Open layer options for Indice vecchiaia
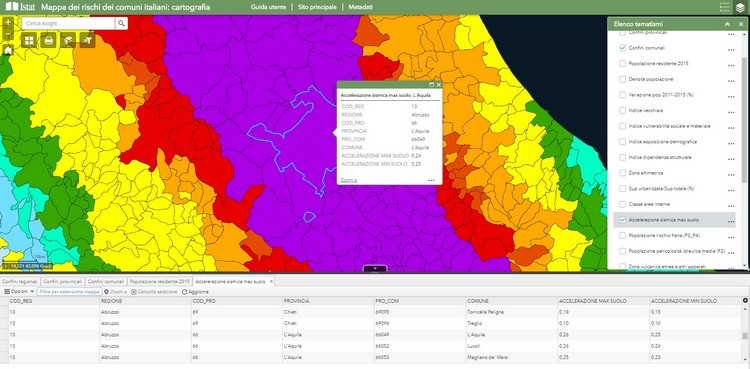The height and width of the screenshot is (369, 750). (x=731, y=111)
